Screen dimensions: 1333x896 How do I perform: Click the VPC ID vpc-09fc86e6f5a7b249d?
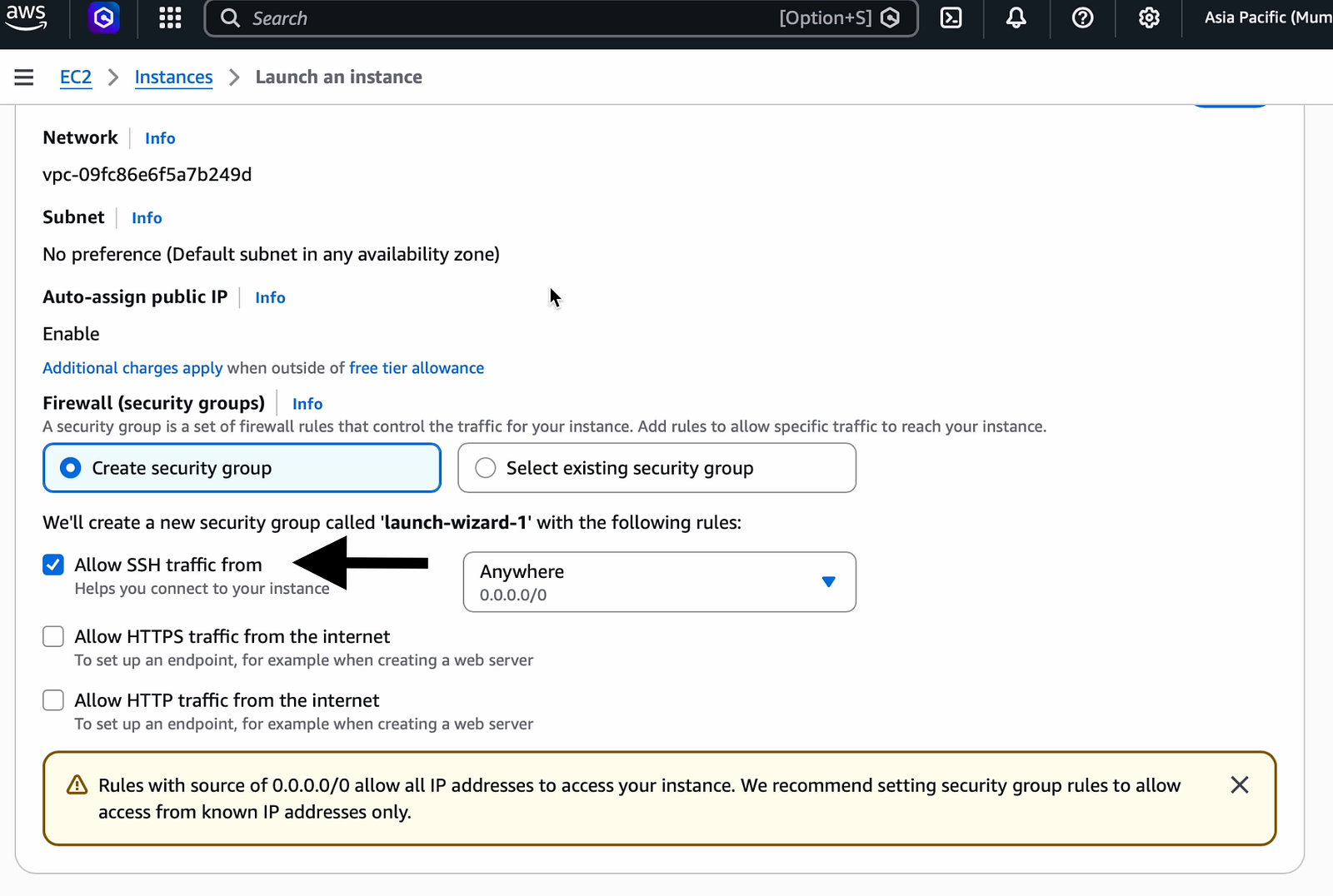coord(147,175)
